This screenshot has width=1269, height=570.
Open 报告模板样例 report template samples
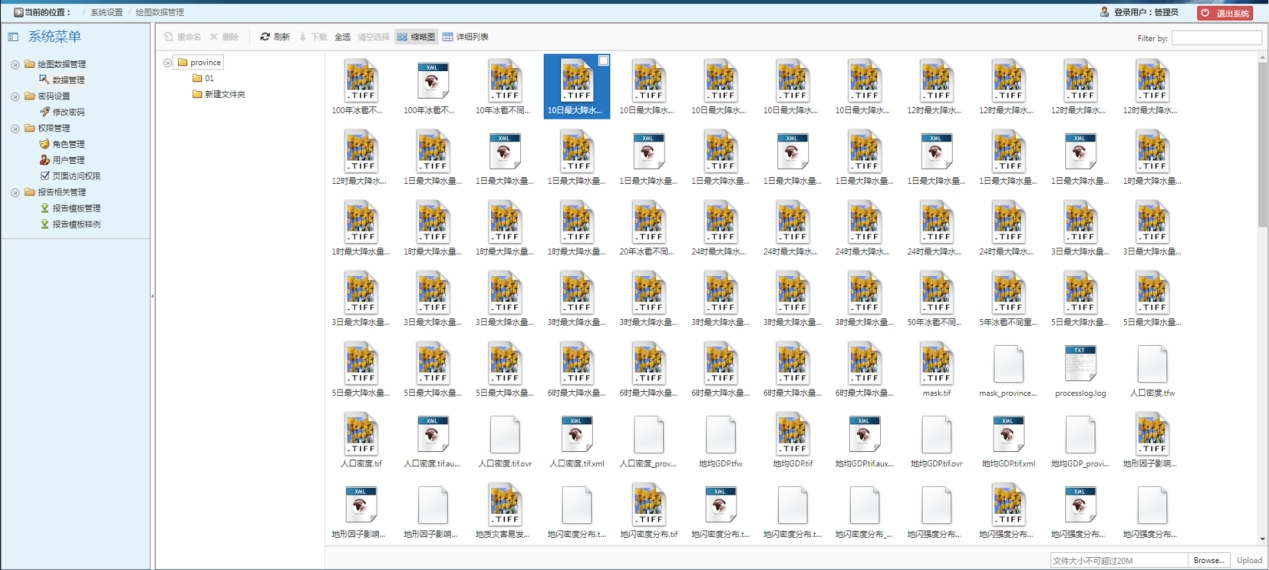coord(76,224)
